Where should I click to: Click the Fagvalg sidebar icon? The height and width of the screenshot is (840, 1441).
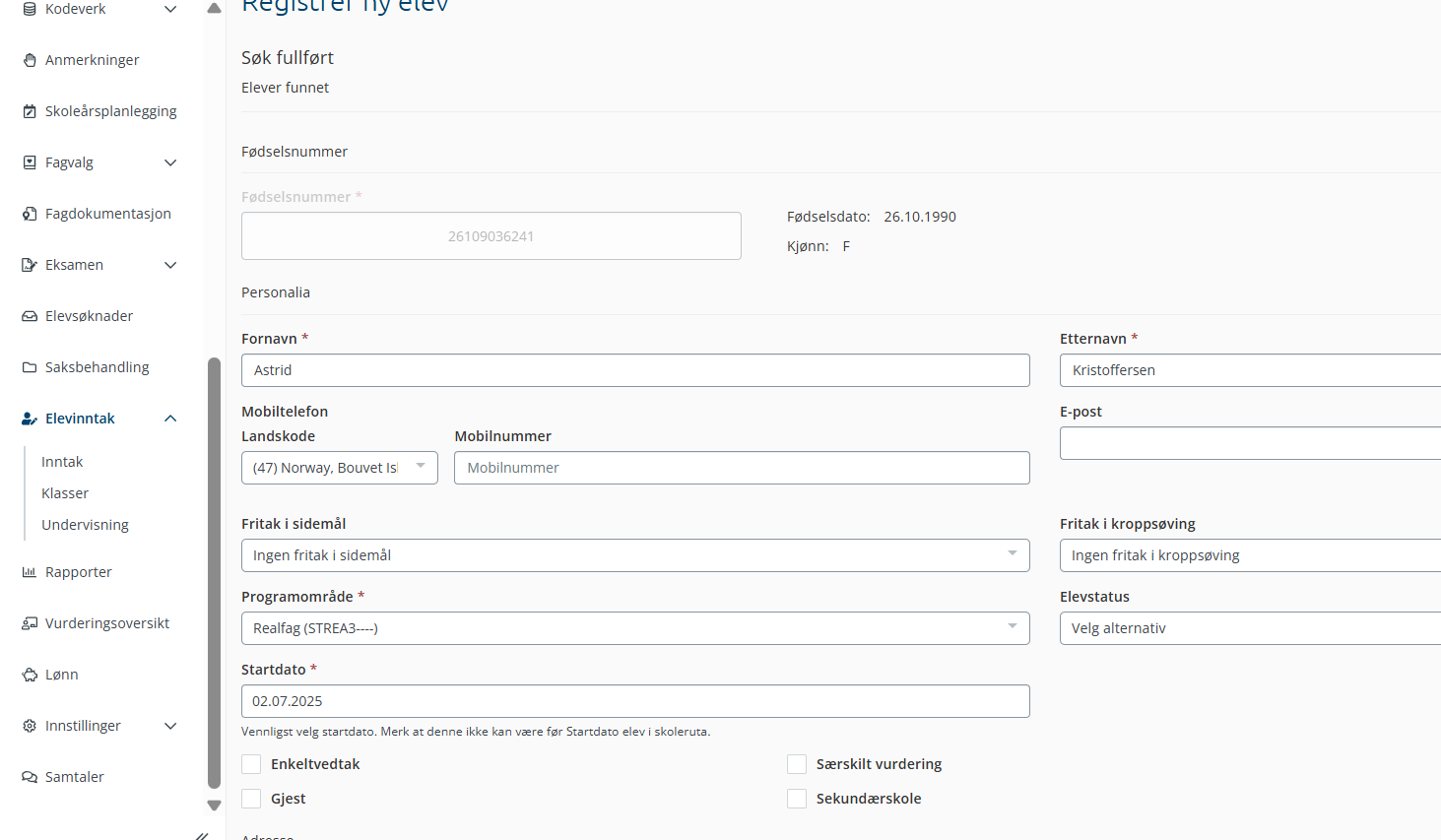[x=30, y=162]
